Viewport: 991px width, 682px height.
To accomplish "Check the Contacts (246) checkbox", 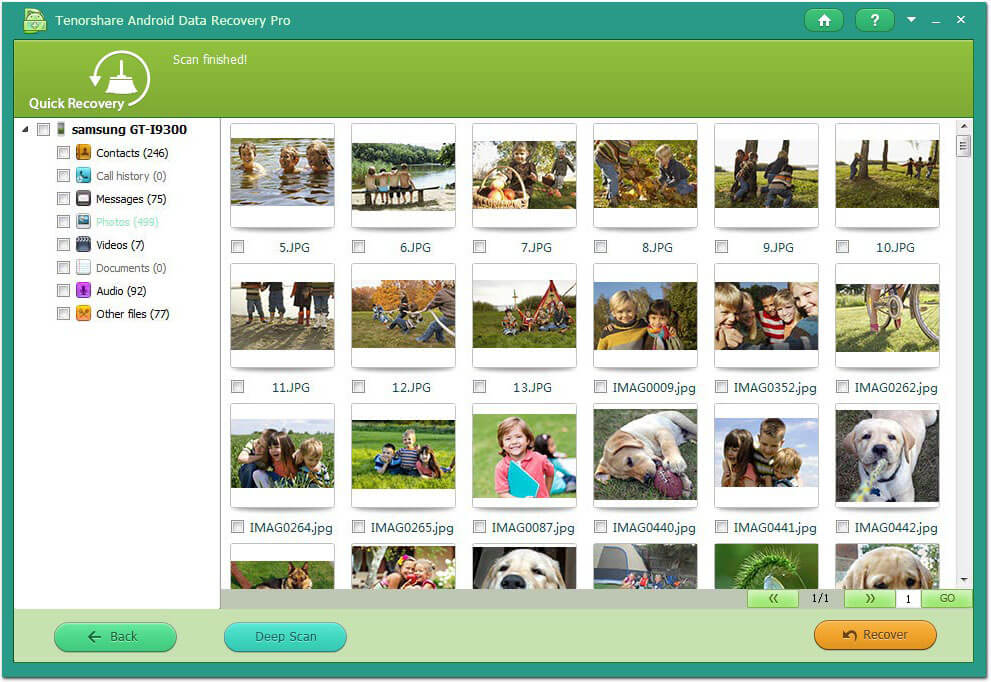I will (x=63, y=152).
